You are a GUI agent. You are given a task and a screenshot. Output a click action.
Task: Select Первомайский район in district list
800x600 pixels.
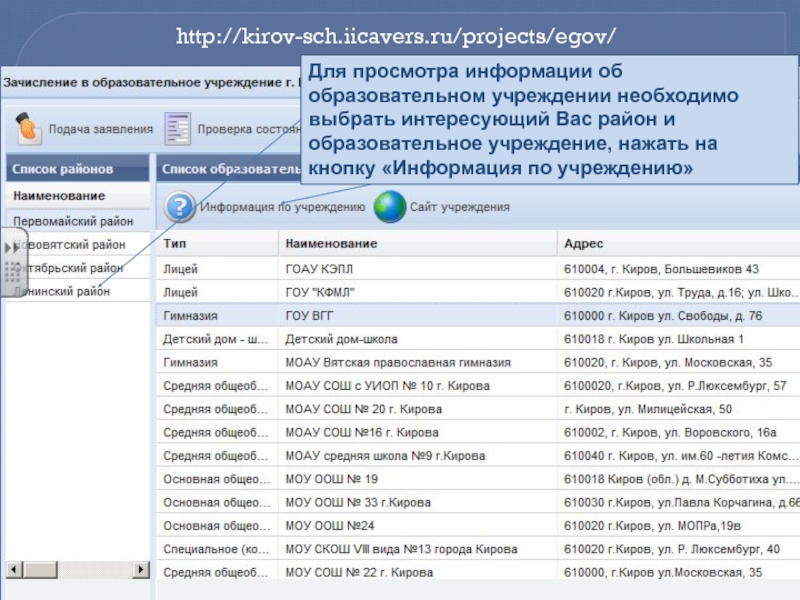78,221
